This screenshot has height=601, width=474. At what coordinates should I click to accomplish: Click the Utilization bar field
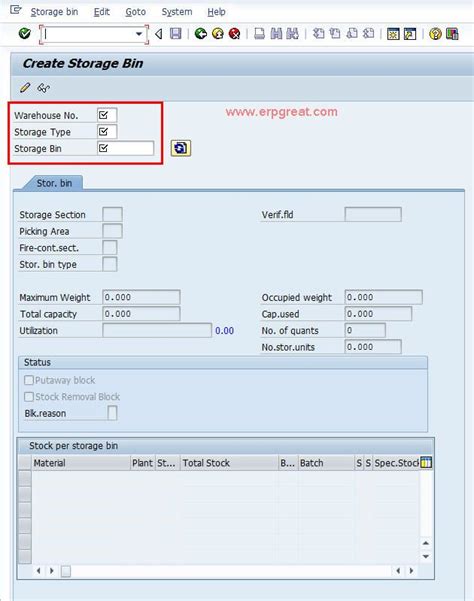point(157,330)
